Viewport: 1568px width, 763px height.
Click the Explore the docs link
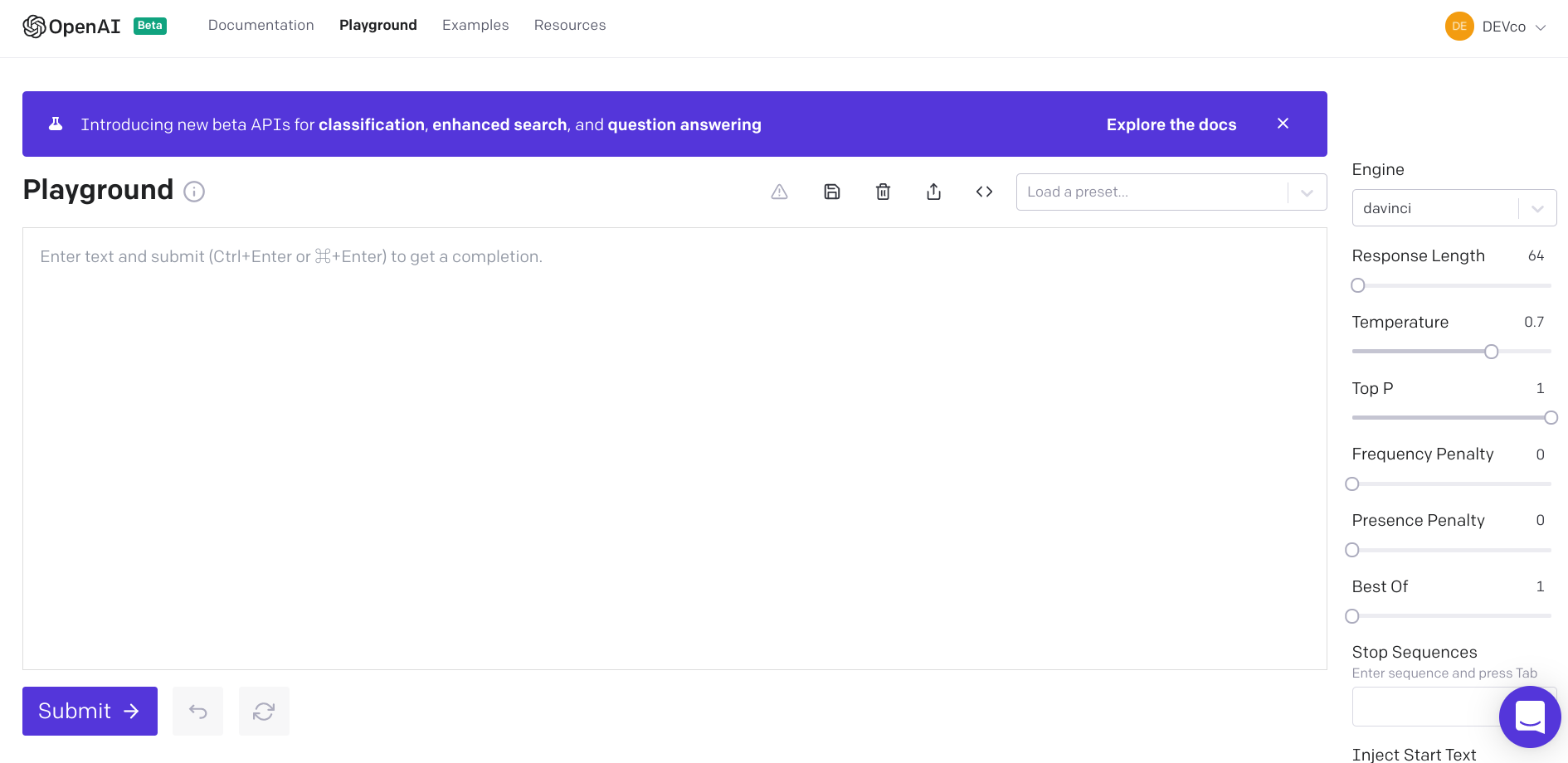1171,124
